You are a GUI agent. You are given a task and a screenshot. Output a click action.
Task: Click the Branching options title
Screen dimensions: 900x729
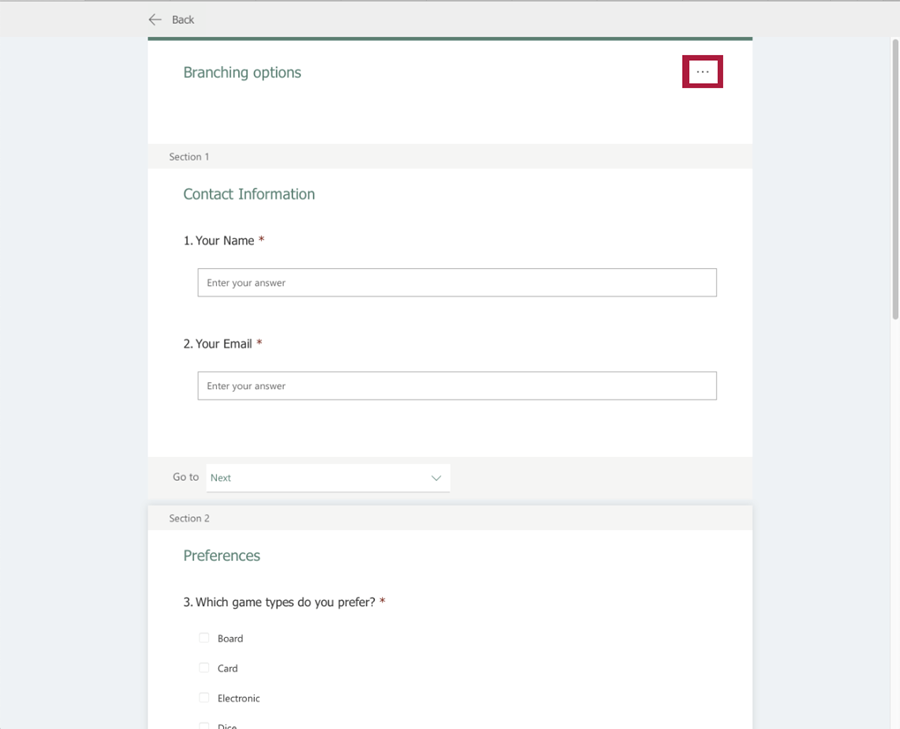pos(242,72)
